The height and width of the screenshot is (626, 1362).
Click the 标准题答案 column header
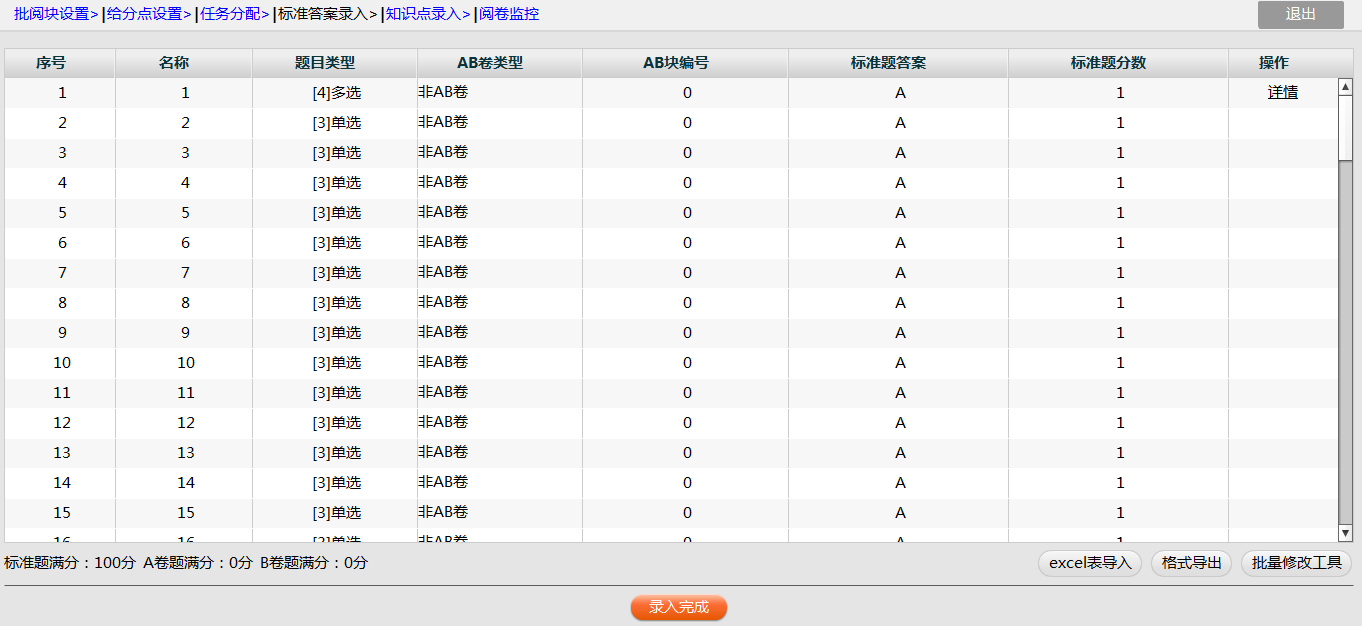(888, 63)
